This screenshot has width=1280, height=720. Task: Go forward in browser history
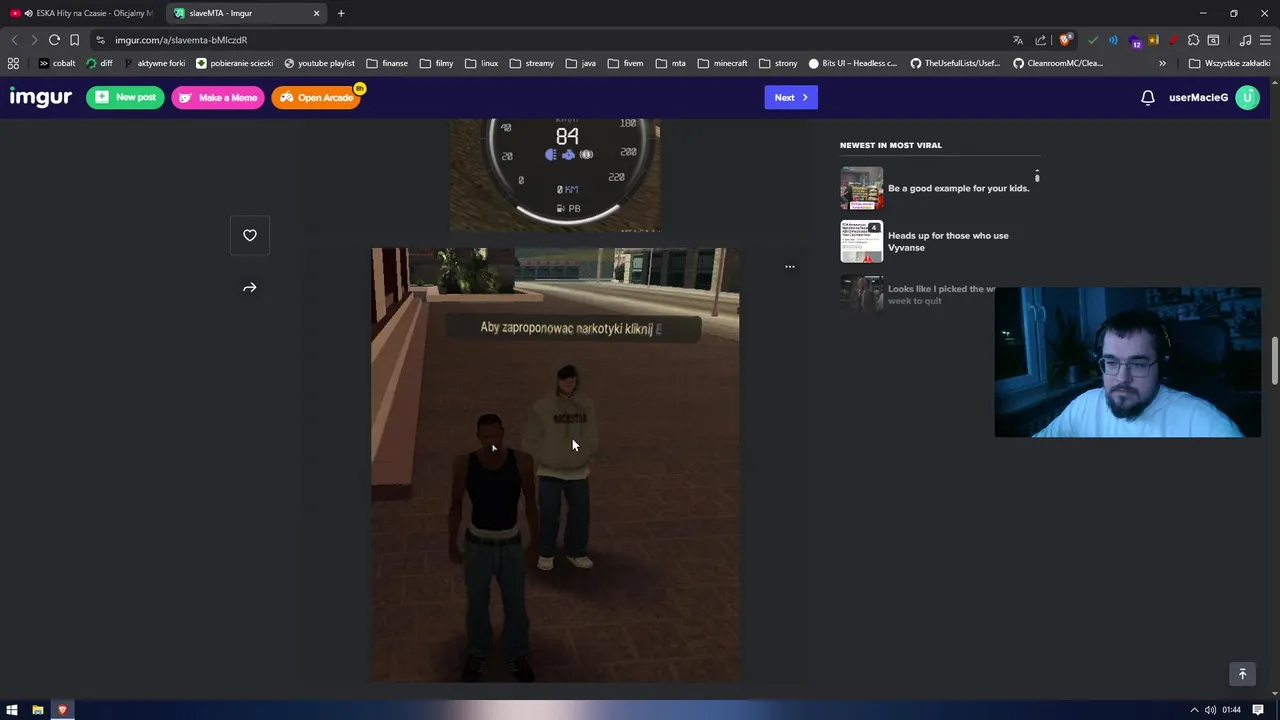pos(34,40)
